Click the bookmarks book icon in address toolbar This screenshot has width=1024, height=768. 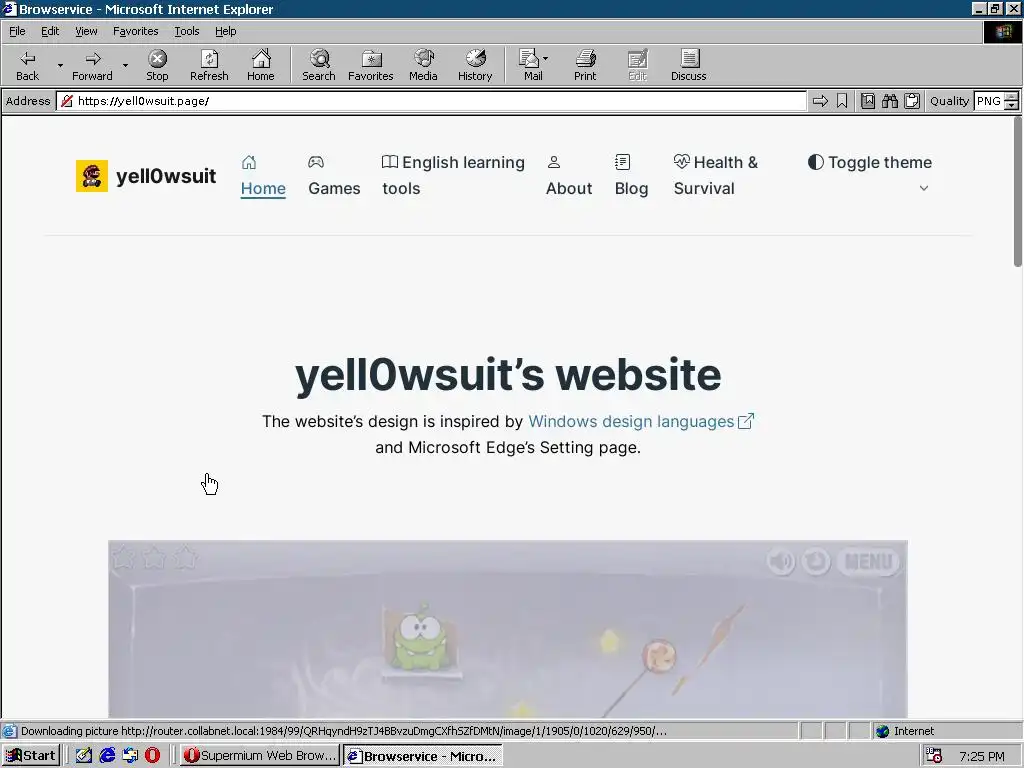pos(867,101)
